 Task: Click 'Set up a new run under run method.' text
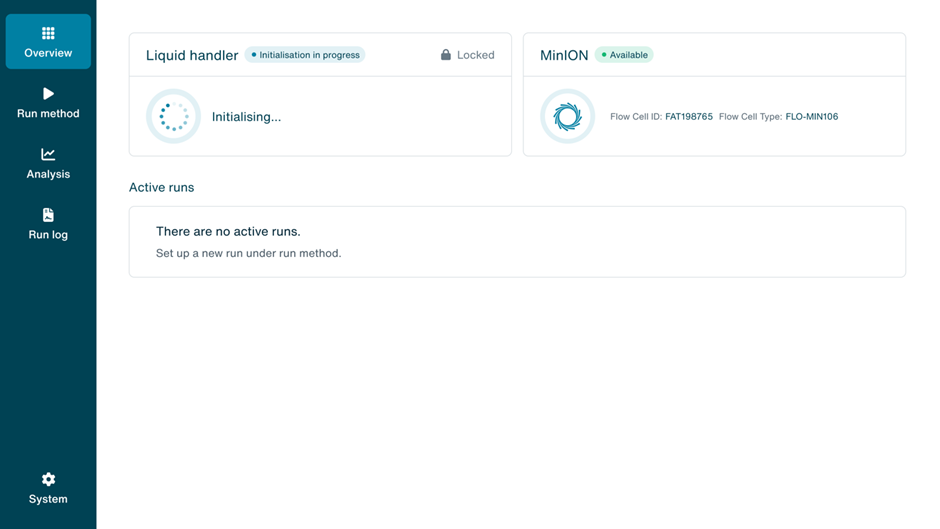248,253
